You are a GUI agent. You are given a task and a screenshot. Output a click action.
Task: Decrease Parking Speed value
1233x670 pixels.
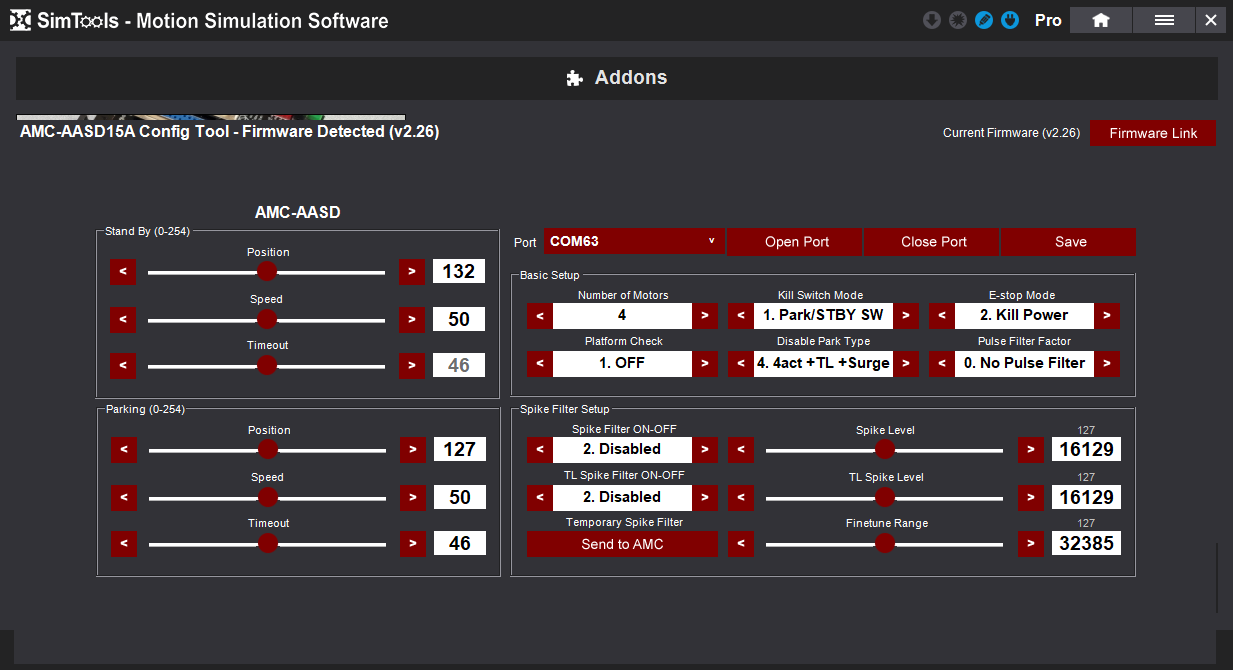(123, 497)
